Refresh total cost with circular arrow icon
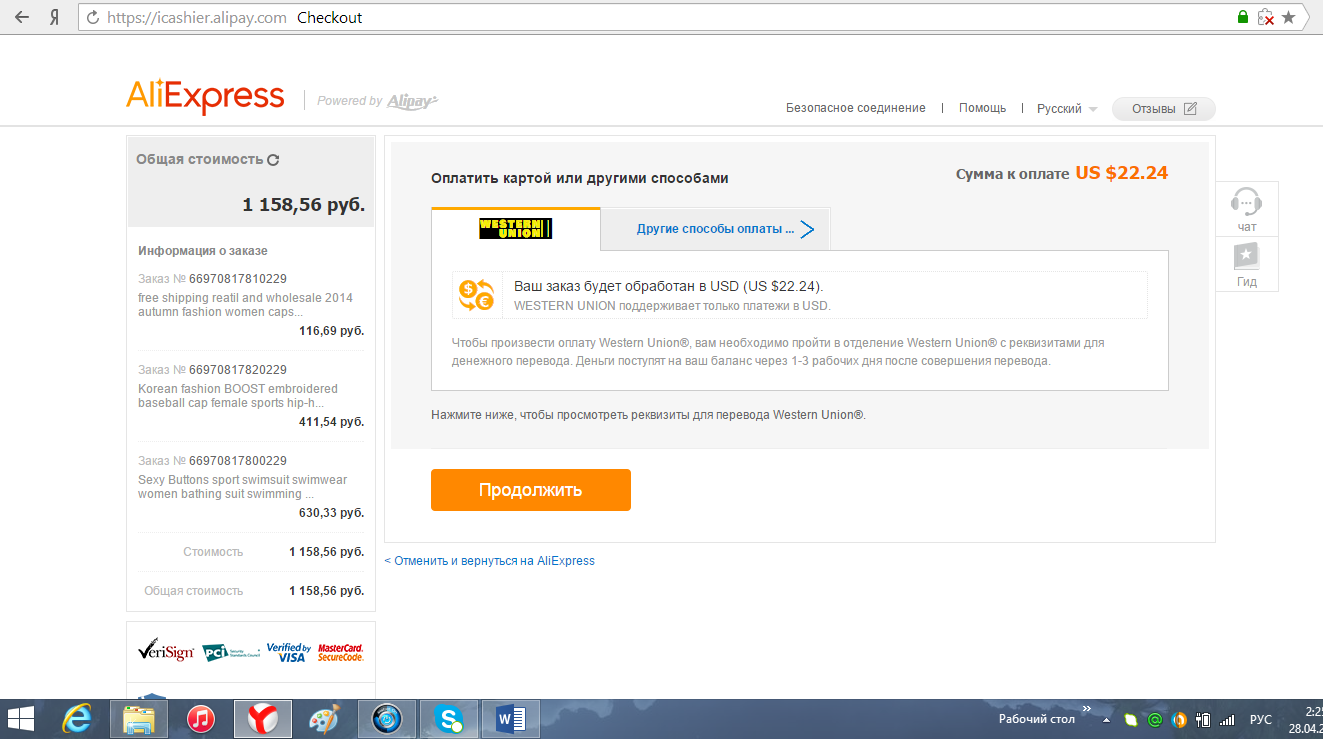 coord(273,159)
